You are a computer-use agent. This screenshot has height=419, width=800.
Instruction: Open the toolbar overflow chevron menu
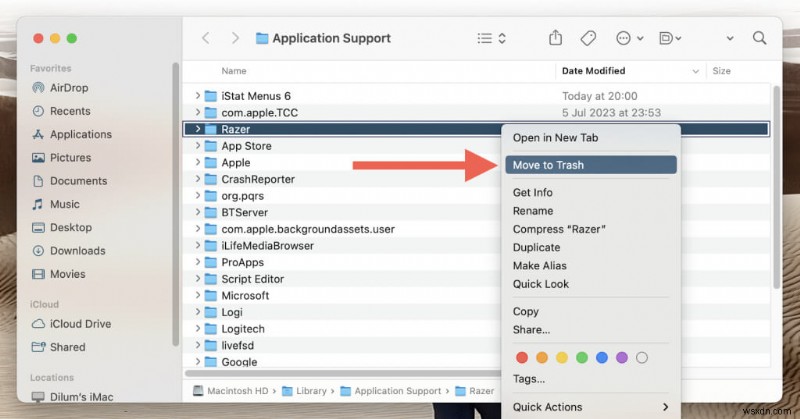(x=730, y=38)
